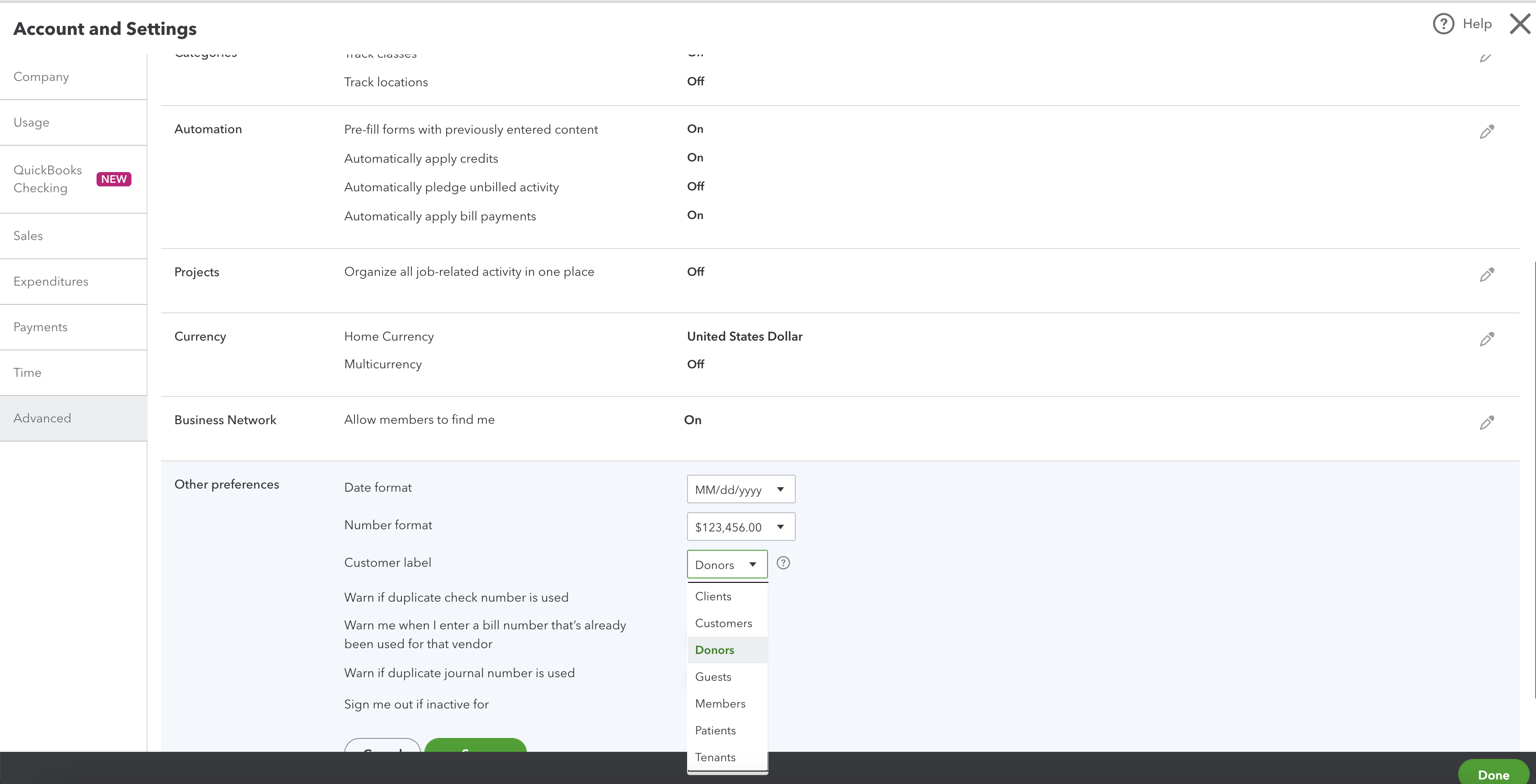Click the edit icon for Currency settings

pyautogui.click(x=1487, y=339)
